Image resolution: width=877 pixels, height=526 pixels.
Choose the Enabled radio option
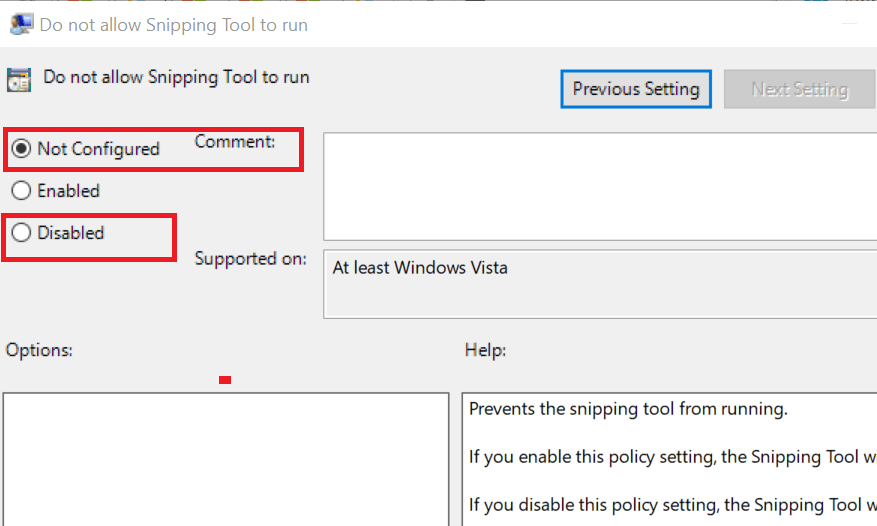pyautogui.click(x=21, y=191)
